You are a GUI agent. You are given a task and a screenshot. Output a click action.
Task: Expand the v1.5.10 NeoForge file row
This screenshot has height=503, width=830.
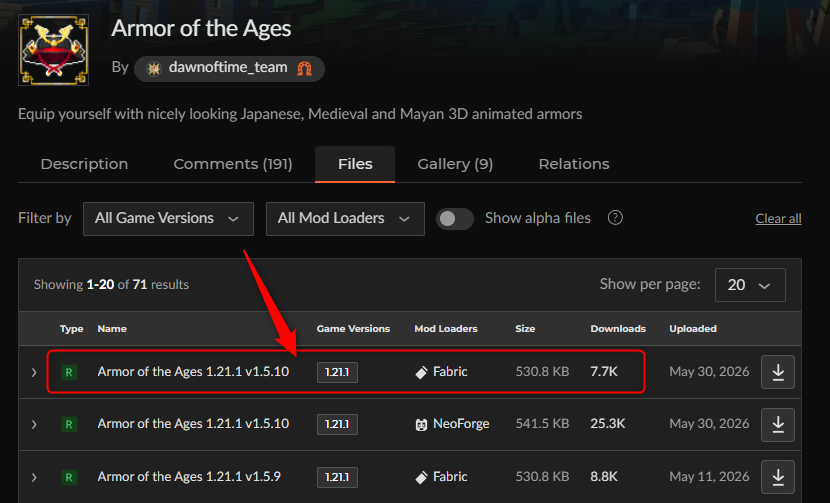[x=34, y=425]
